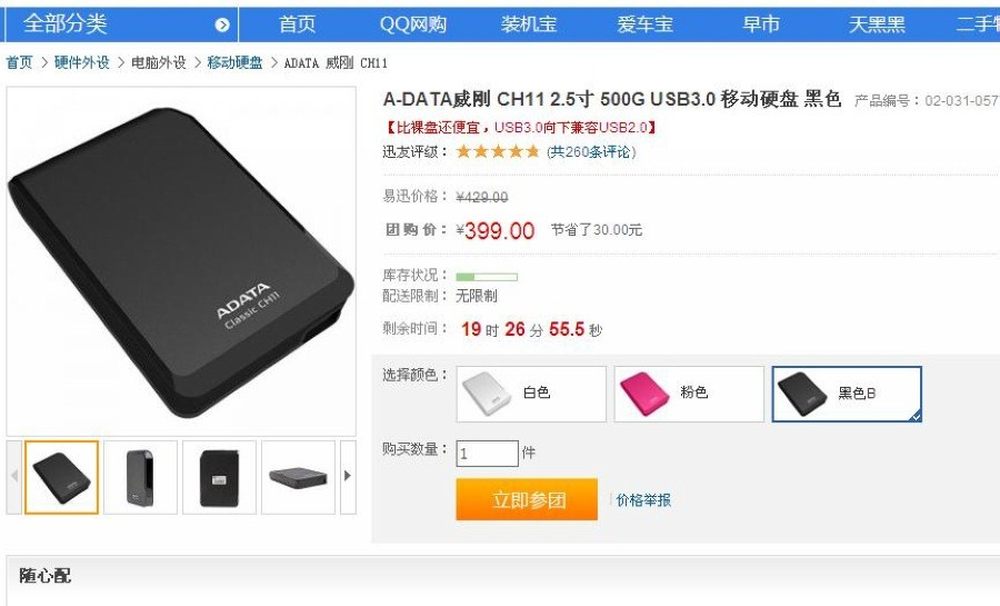The height and width of the screenshot is (606, 1000).
Task: Click the thumbnail strip right arrow
Action: pyautogui.click(x=348, y=477)
